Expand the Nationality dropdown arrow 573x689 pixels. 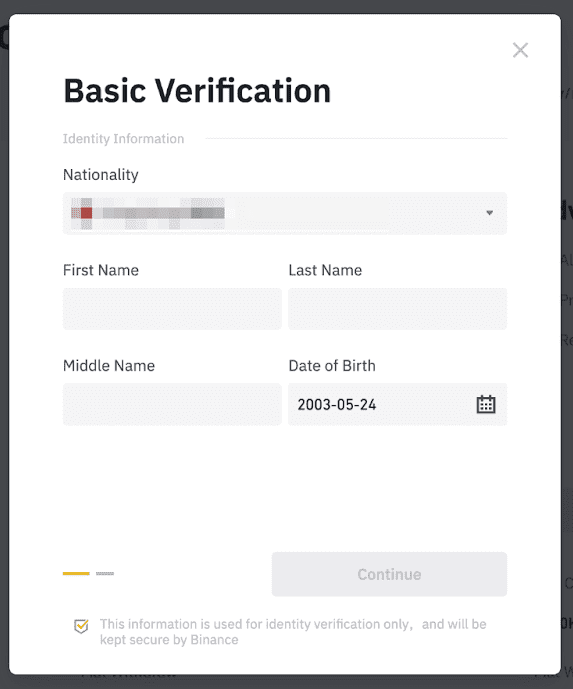pyautogui.click(x=490, y=213)
